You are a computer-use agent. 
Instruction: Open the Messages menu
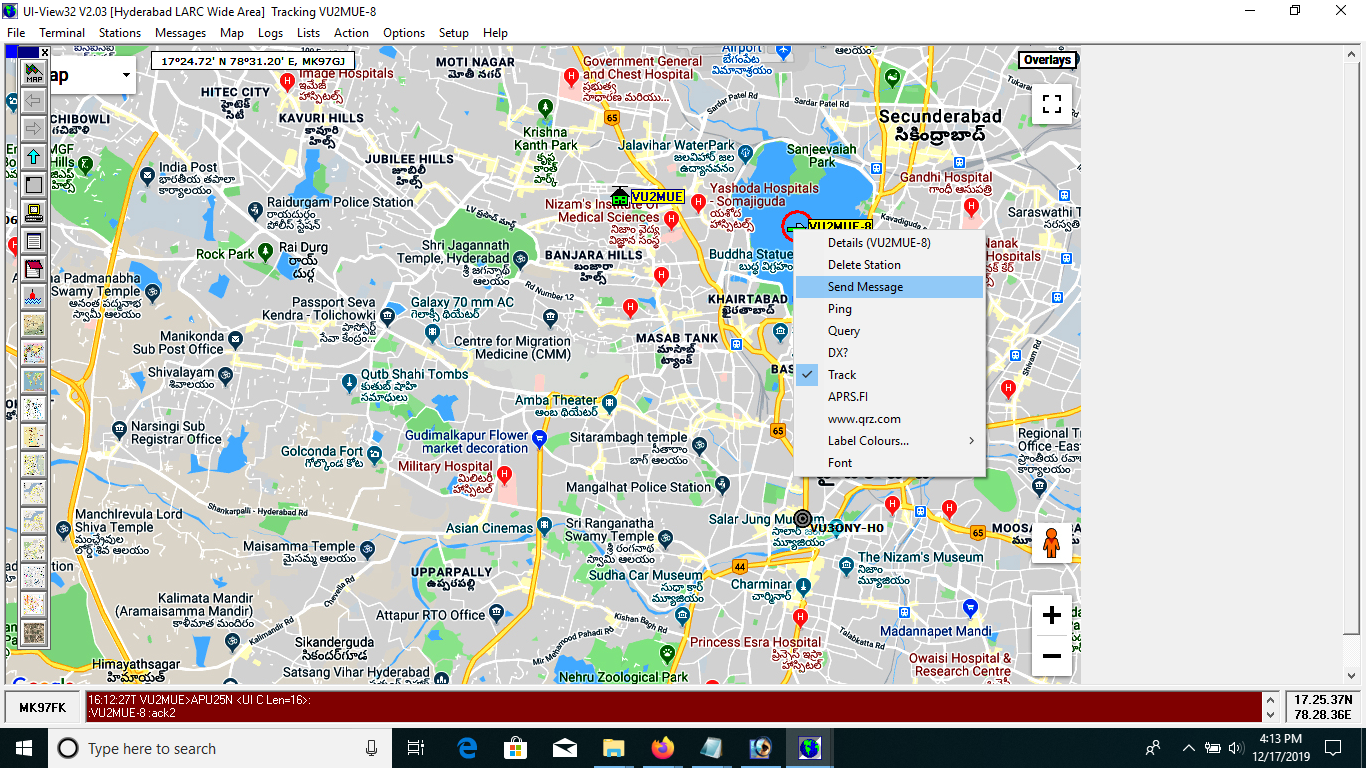[181, 33]
